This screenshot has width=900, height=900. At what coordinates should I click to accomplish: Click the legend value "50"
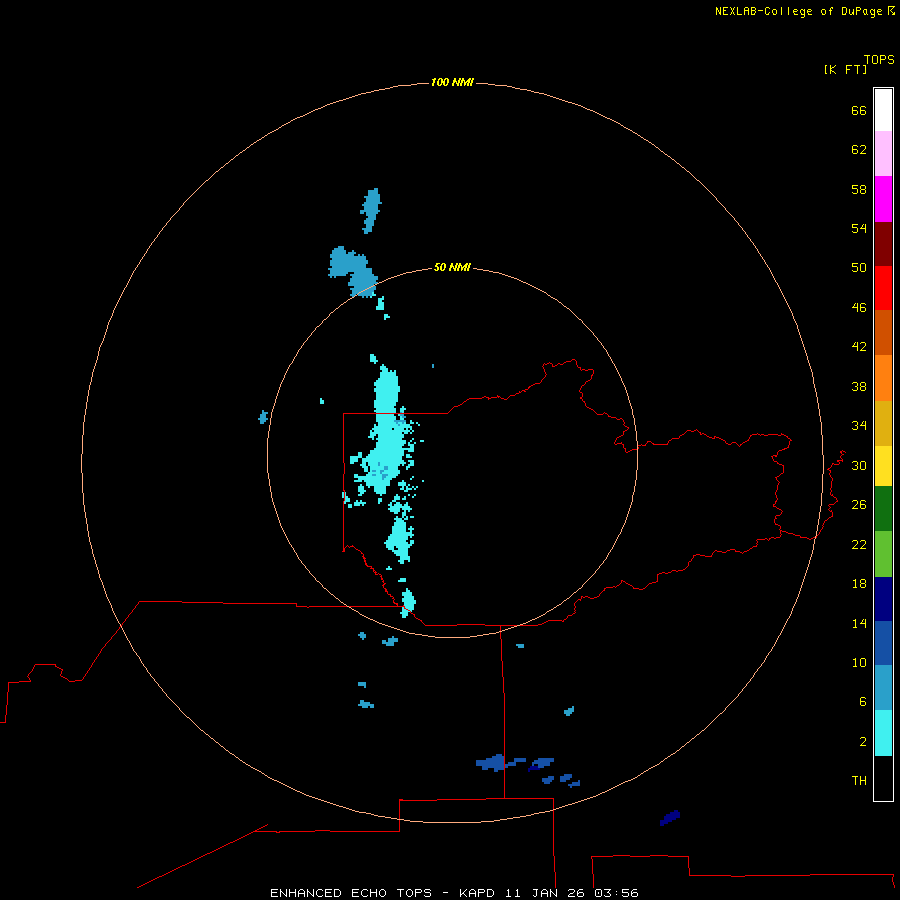859,268
